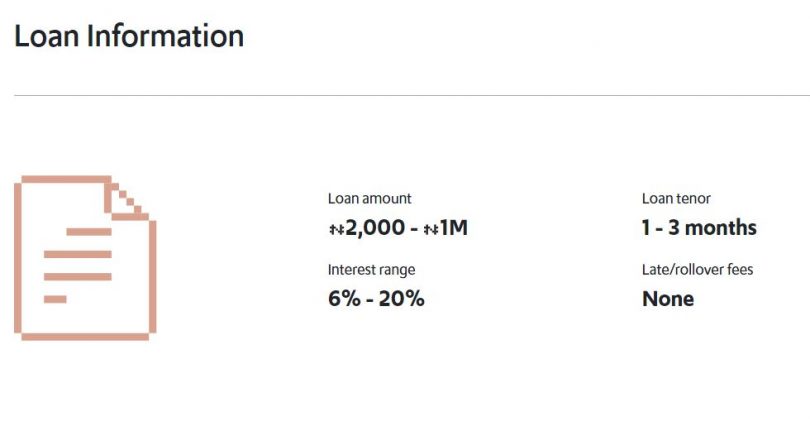
Task: Click the Naira symbol before 2,000
Action: 336,228
